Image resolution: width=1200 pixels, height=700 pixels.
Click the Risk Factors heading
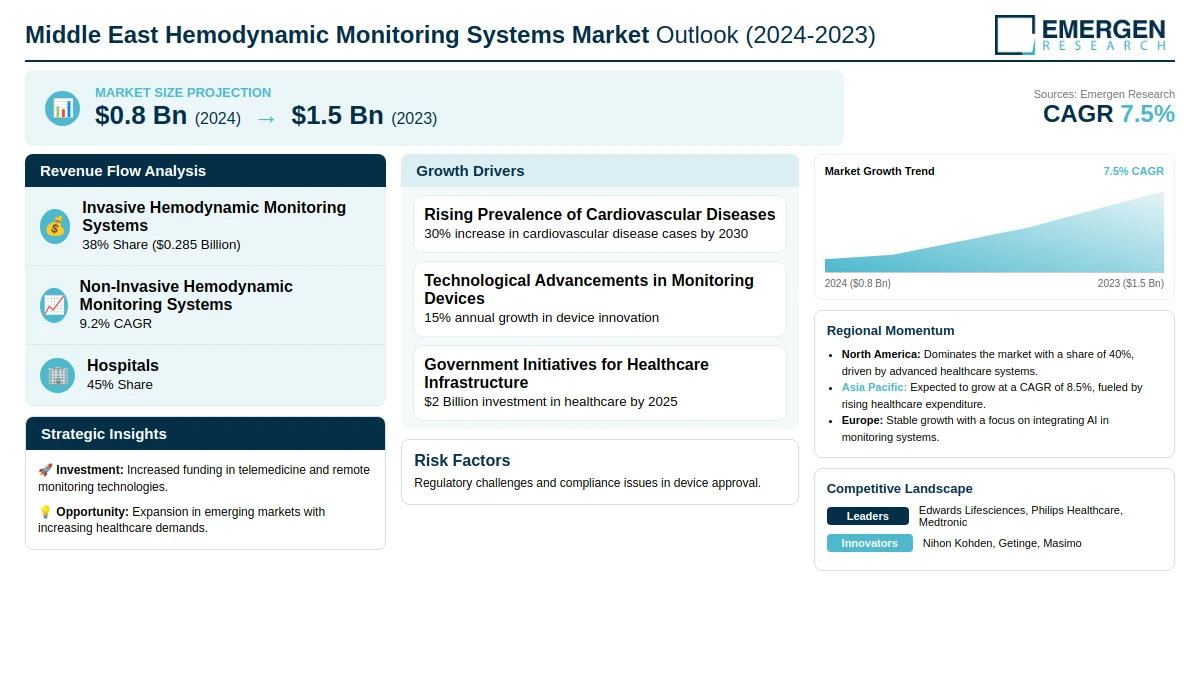pos(462,460)
